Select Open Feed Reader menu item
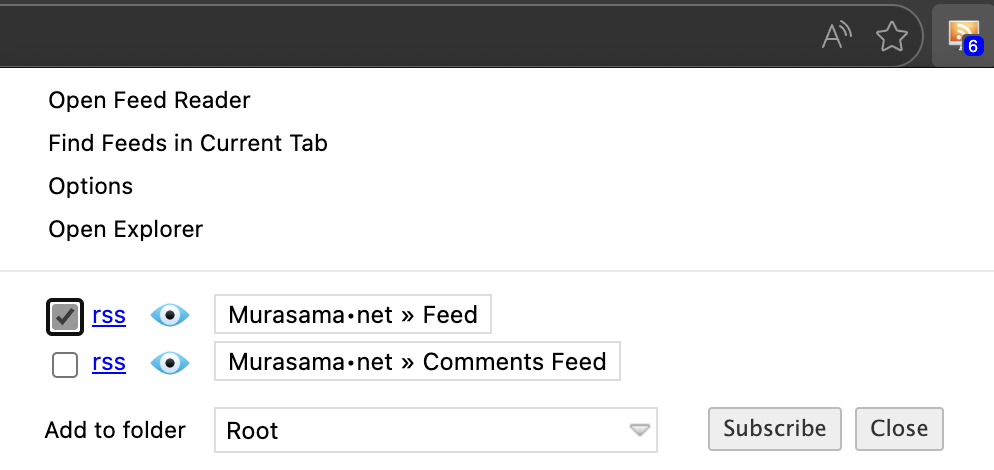 tap(149, 100)
